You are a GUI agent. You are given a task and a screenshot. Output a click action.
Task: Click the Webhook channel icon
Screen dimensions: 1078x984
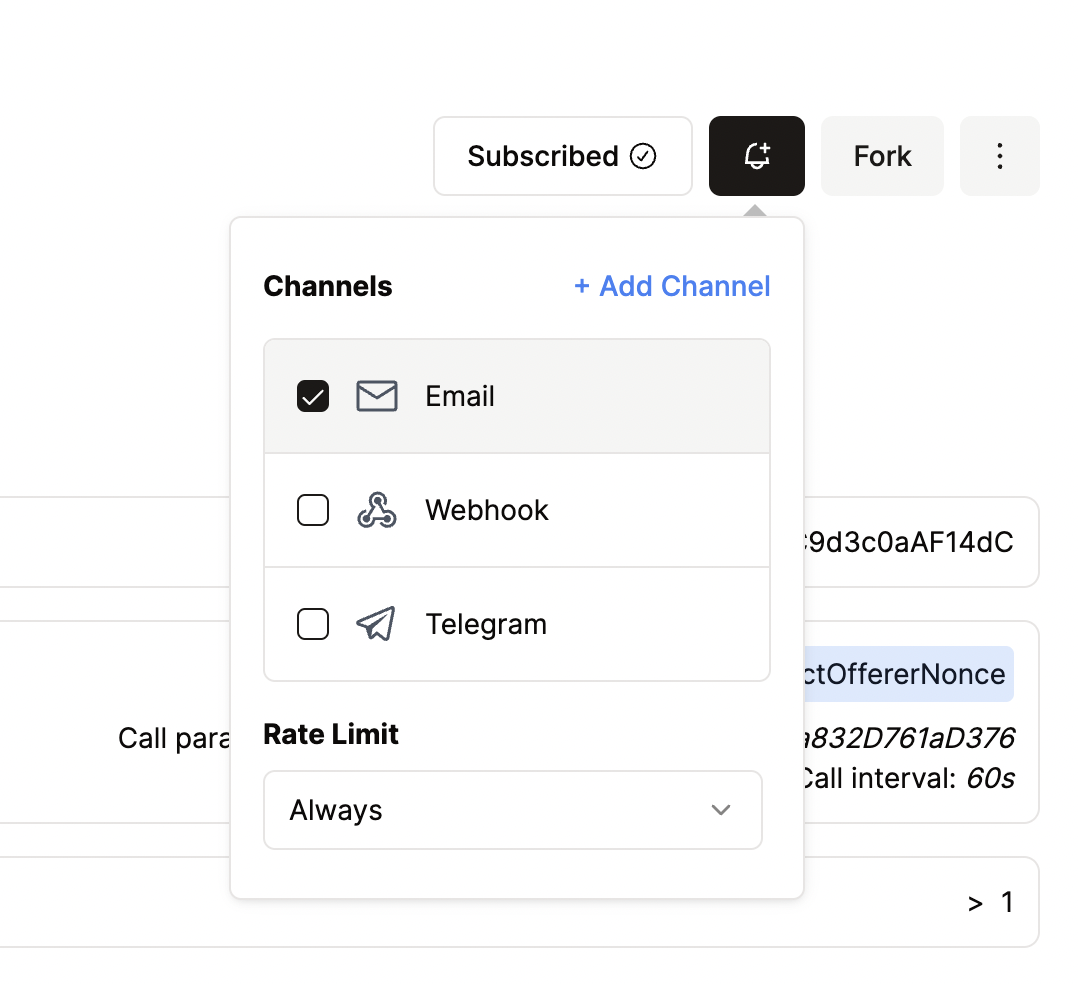point(377,511)
